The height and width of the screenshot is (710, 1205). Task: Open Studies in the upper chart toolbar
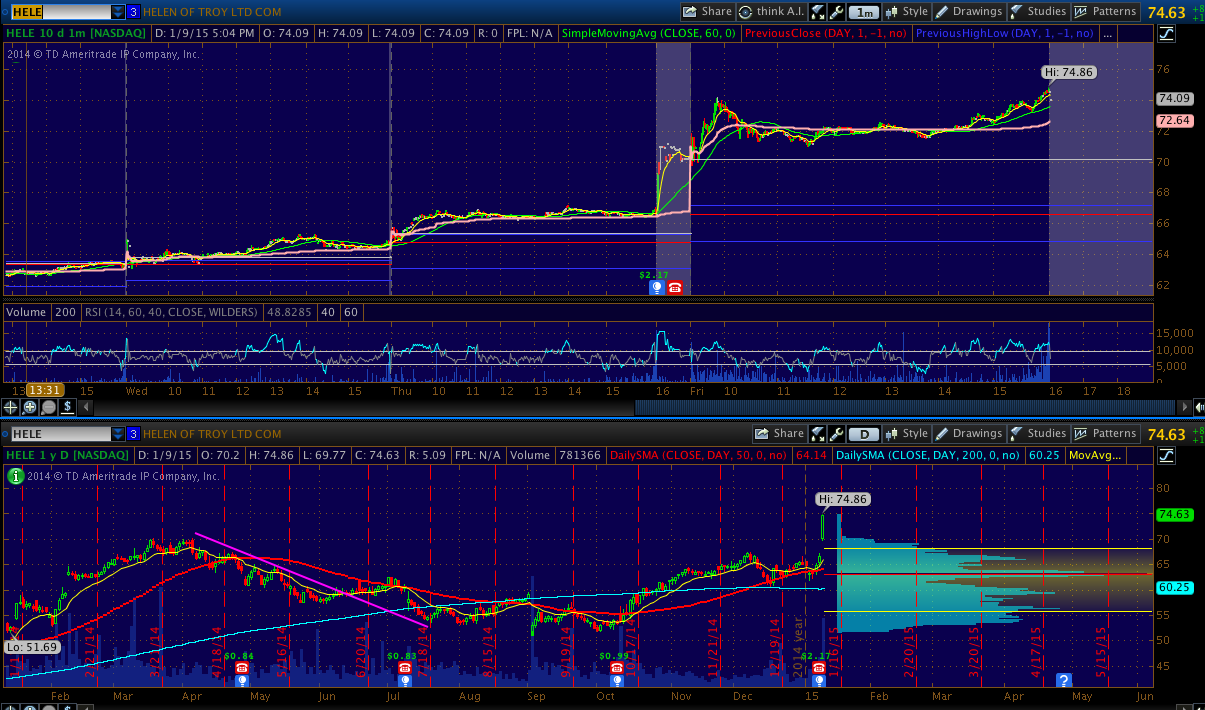(x=1038, y=12)
